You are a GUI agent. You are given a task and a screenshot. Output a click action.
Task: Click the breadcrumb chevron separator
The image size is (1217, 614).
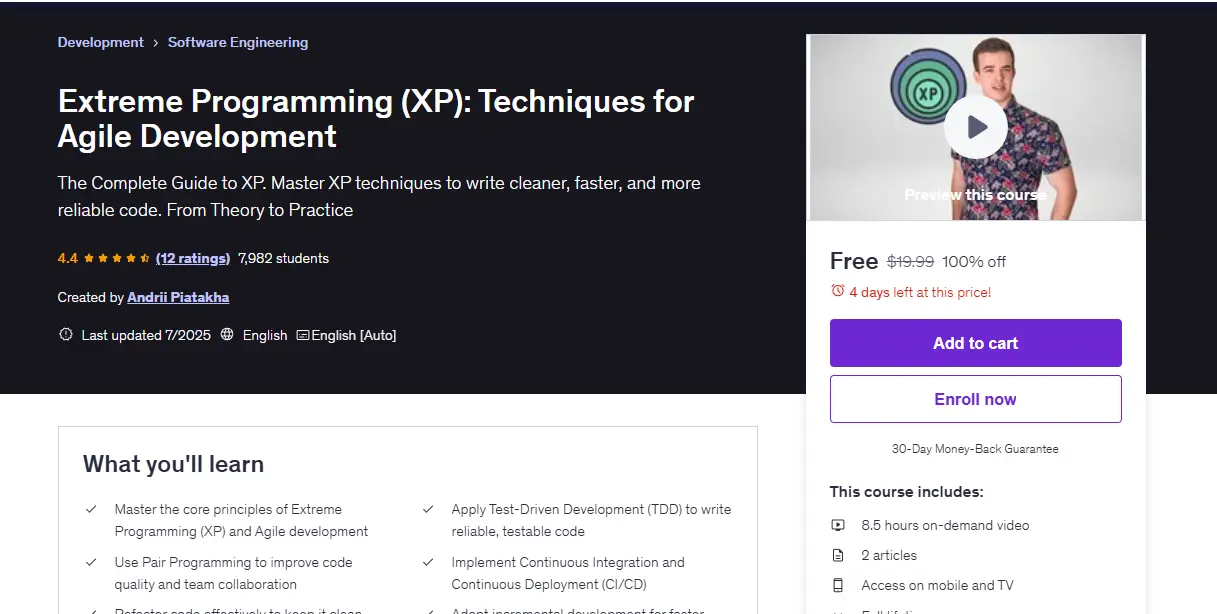pos(156,43)
